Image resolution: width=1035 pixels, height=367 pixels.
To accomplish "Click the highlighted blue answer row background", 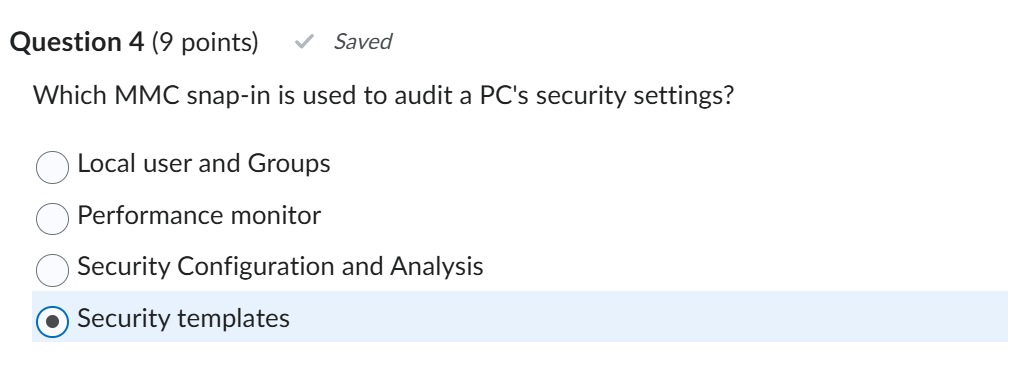I will point(519,316).
